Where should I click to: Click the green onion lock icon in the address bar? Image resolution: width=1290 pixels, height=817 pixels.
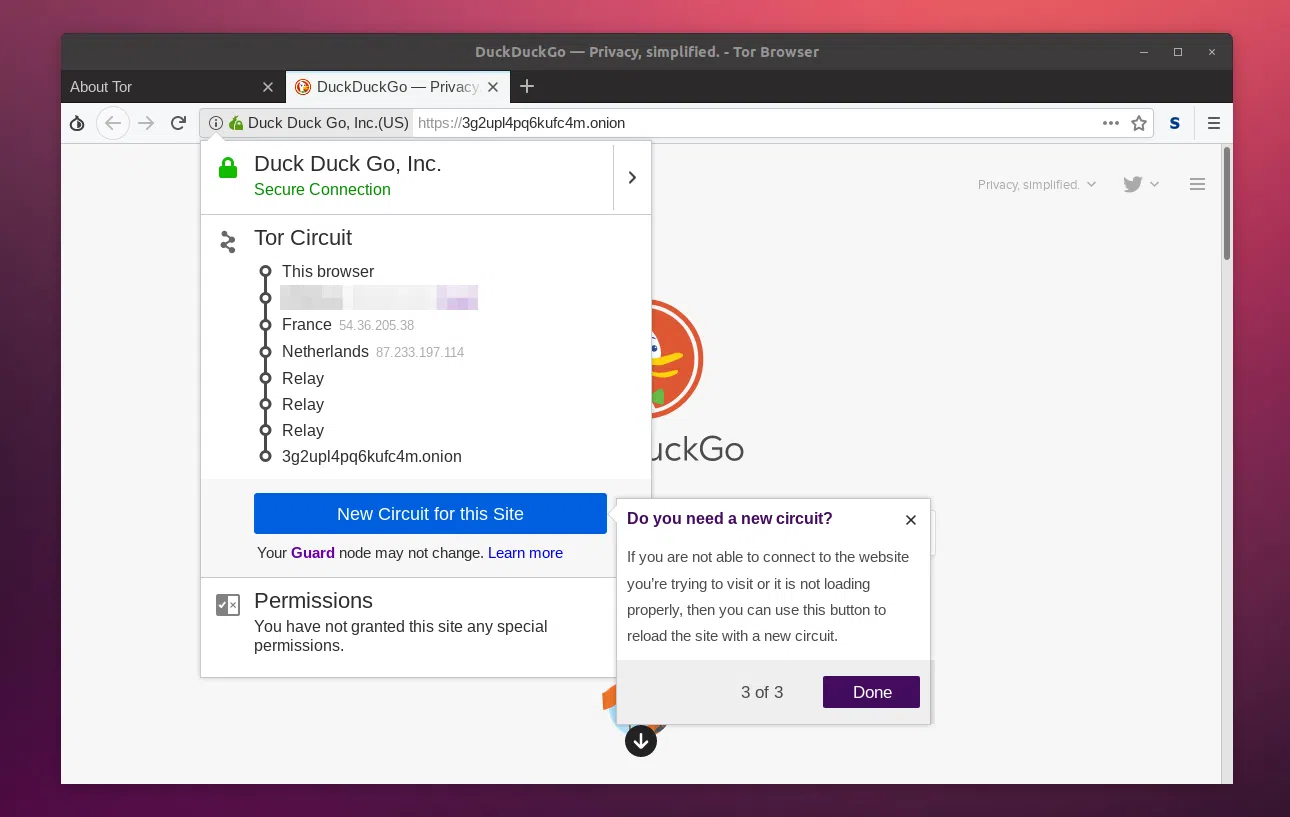tap(236, 123)
